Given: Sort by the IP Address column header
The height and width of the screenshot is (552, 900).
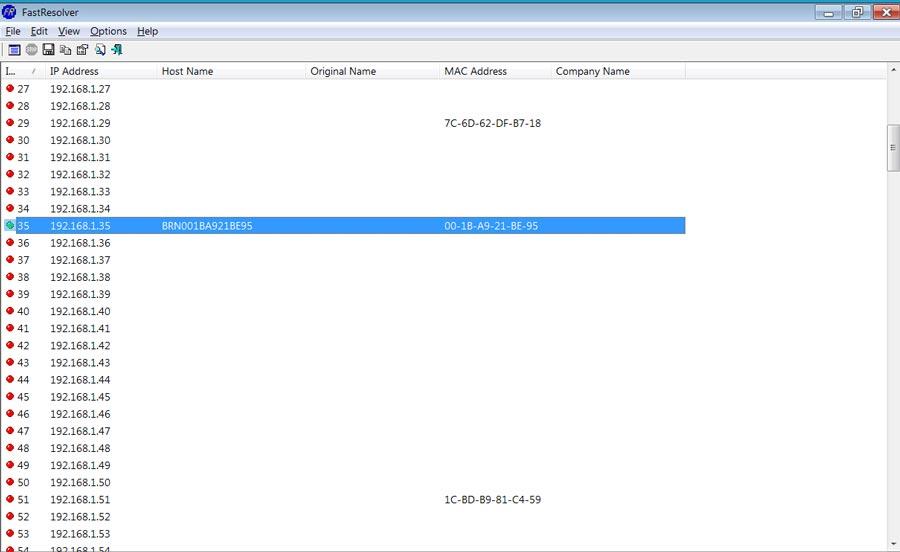Looking at the screenshot, I should point(101,71).
